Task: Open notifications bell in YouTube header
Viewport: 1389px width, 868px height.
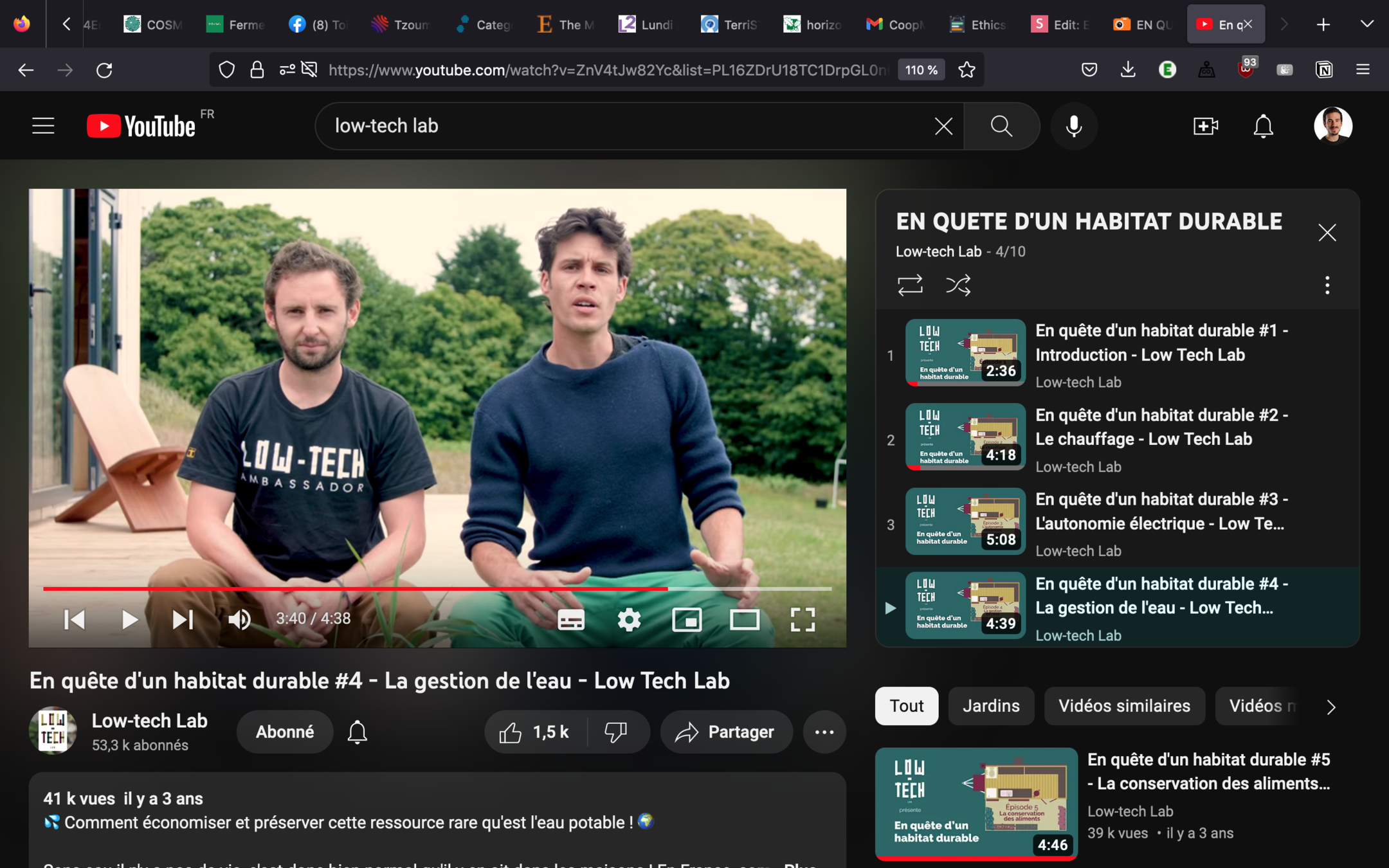Action: [1263, 126]
